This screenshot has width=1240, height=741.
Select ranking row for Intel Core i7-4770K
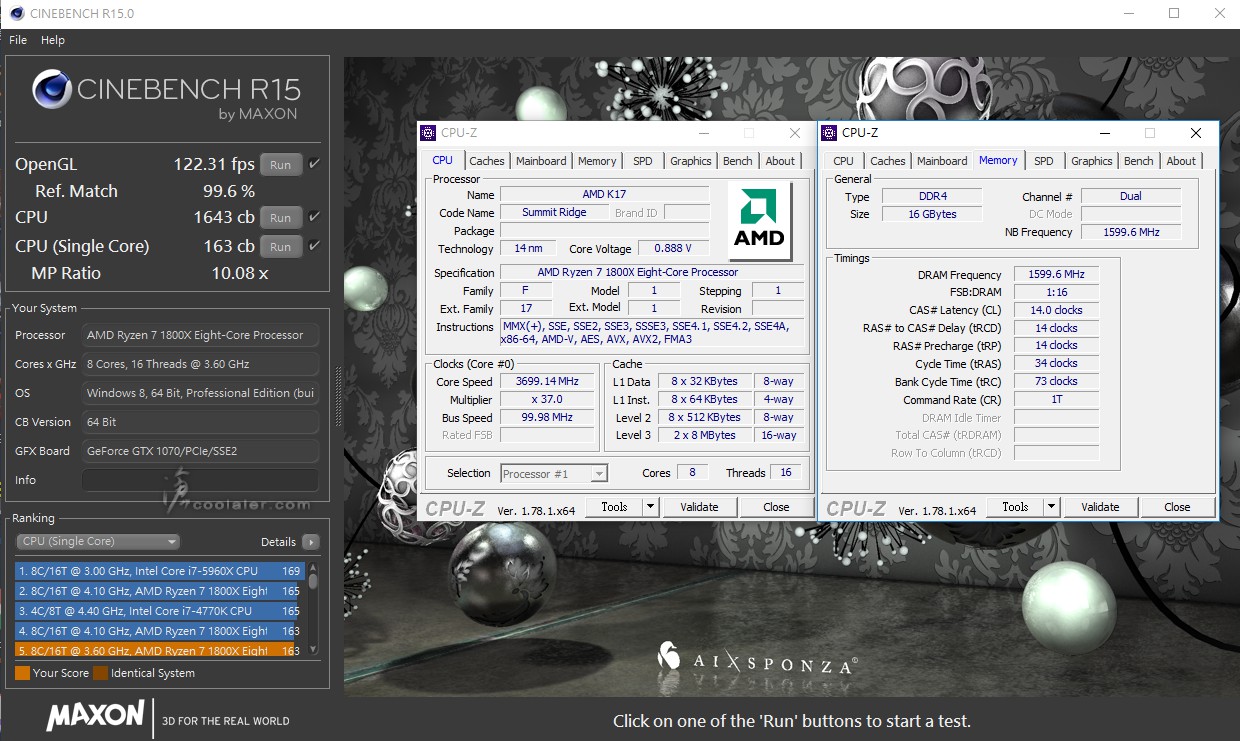tap(160, 611)
